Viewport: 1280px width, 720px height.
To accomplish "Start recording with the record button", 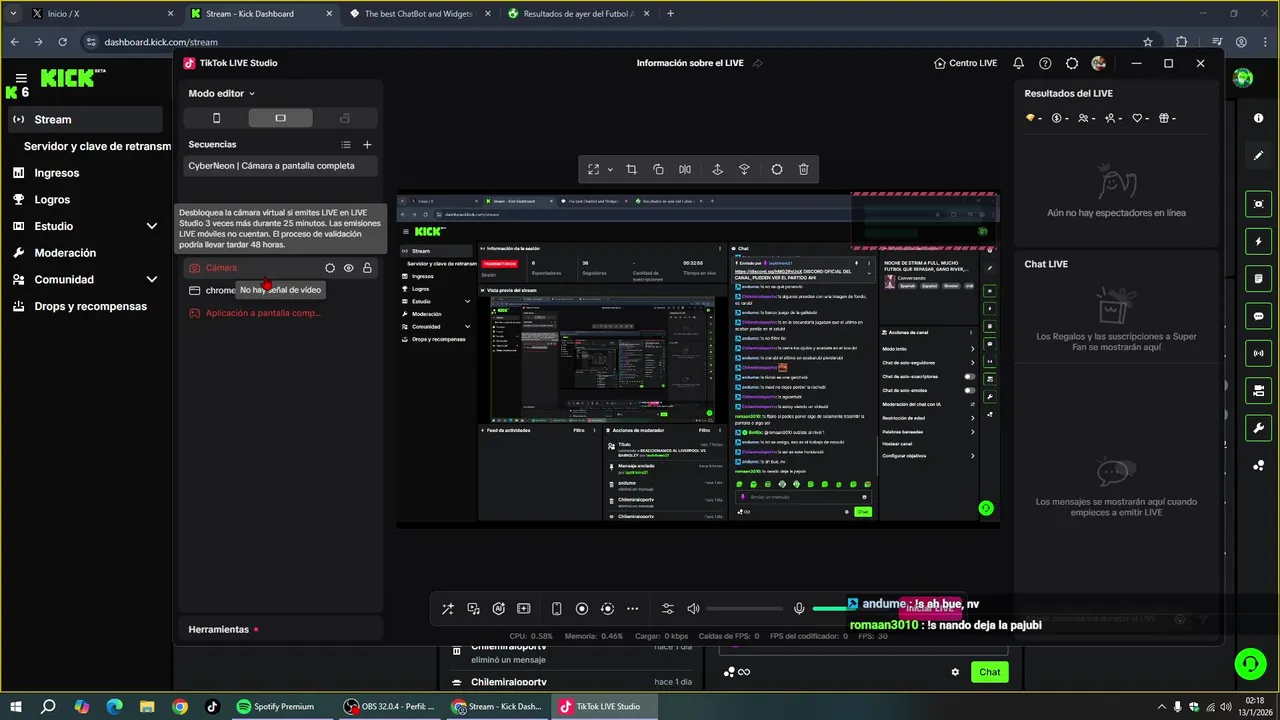I will click(x=582, y=609).
